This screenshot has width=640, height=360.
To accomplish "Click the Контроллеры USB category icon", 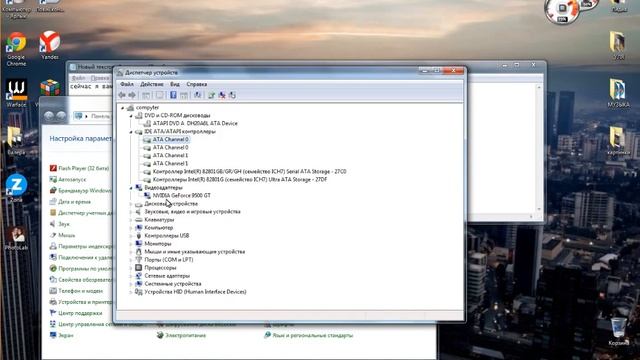I will point(138,236).
